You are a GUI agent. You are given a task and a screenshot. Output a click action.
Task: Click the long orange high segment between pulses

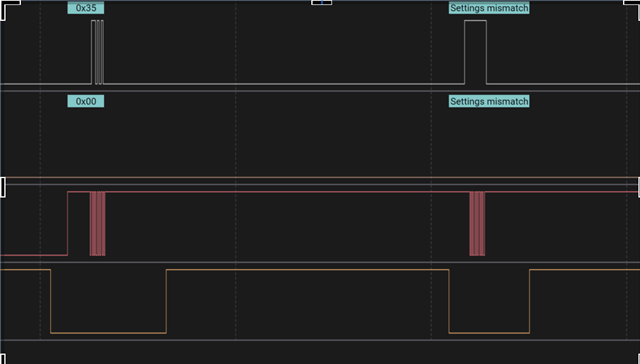click(x=307, y=270)
